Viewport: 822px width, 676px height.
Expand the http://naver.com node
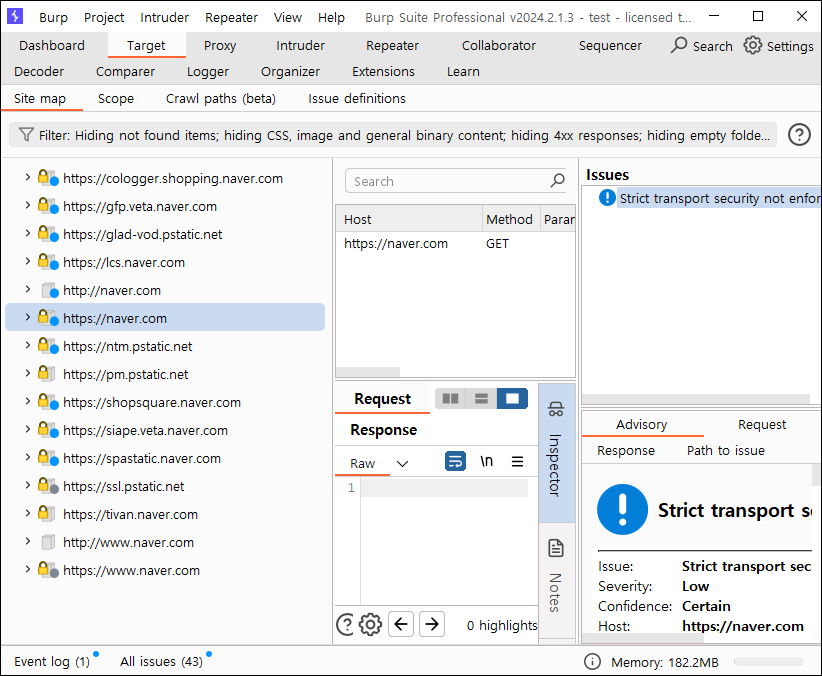(27, 289)
